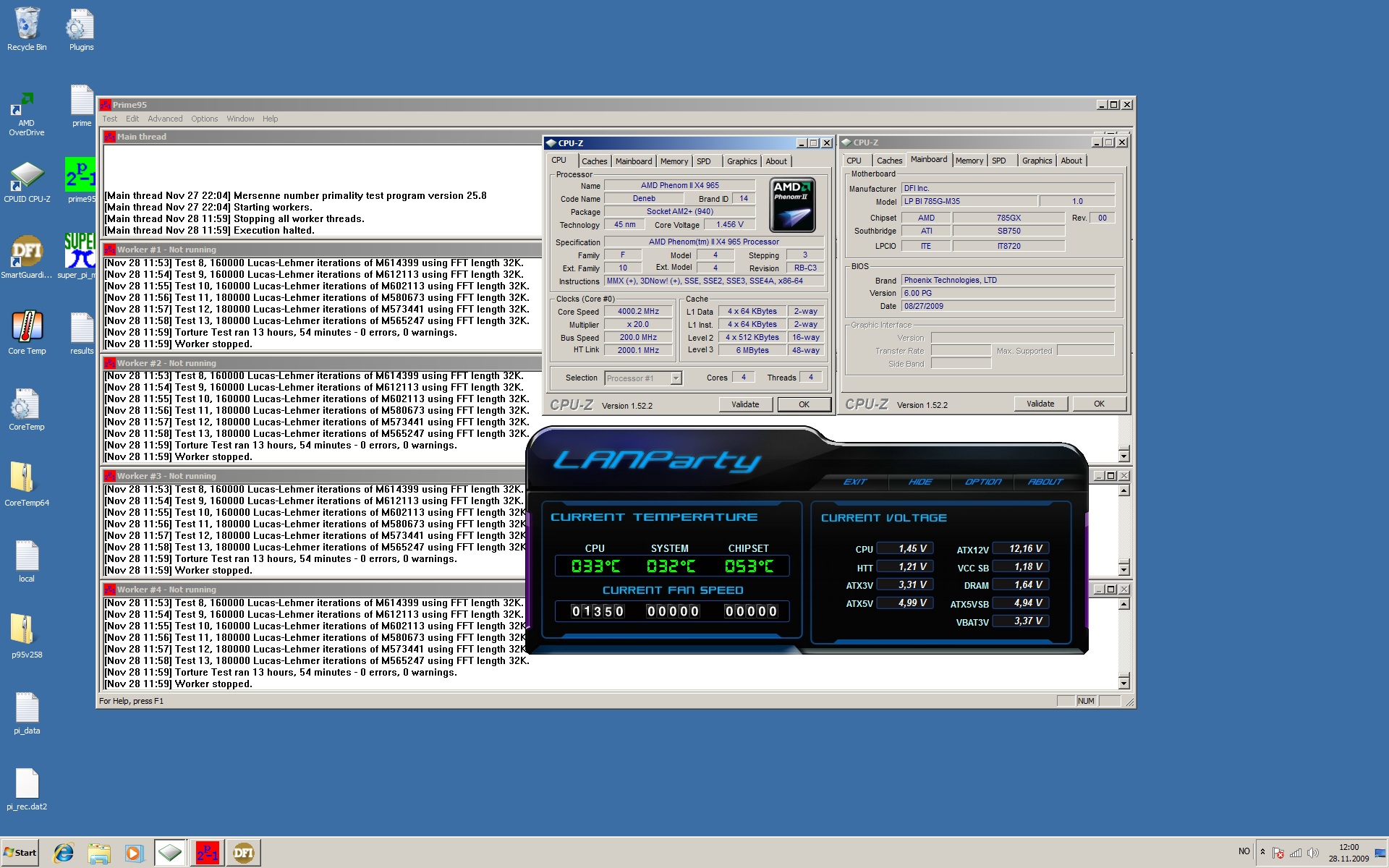Viewport: 1389px width, 868px height.
Task: Click HIDE in LANParty SmartGuardian
Action: point(920,482)
